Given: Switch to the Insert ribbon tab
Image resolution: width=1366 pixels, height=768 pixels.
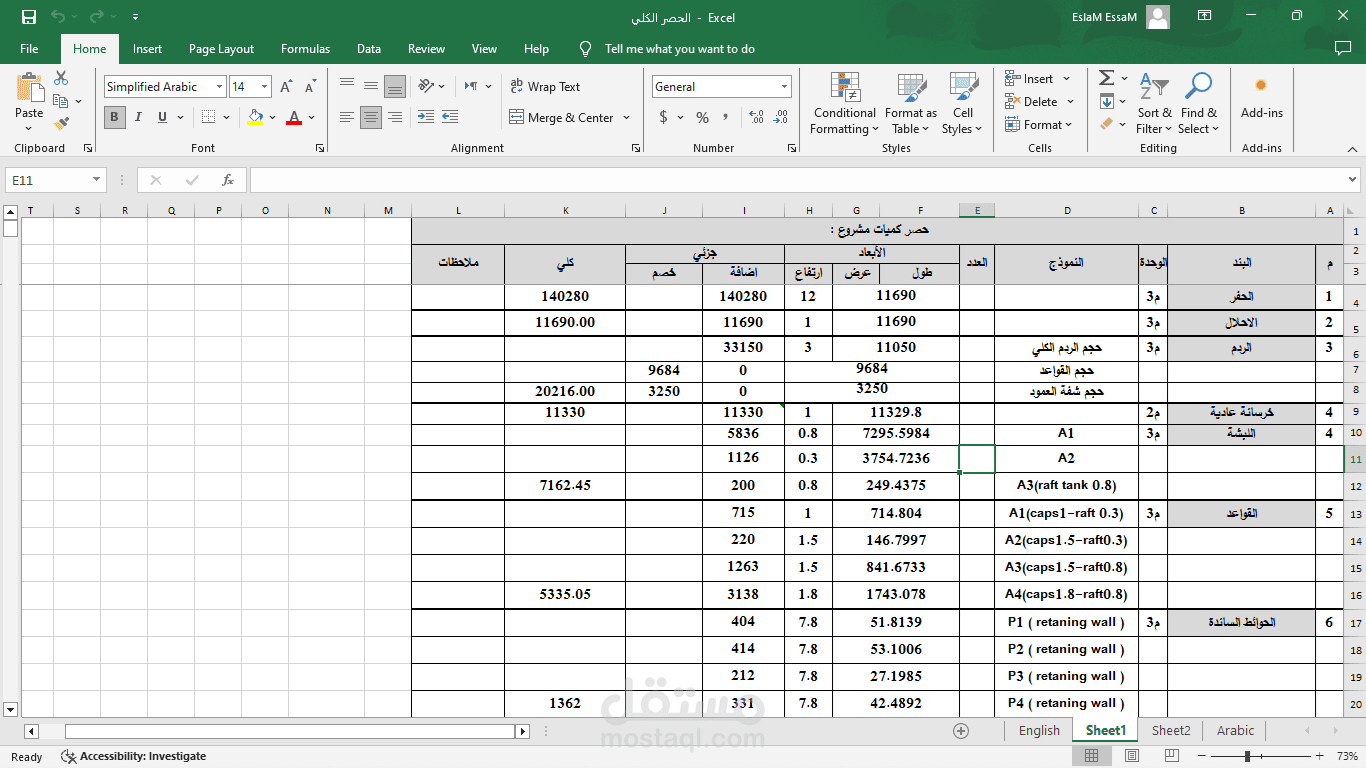Looking at the screenshot, I should (x=147, y=48).
